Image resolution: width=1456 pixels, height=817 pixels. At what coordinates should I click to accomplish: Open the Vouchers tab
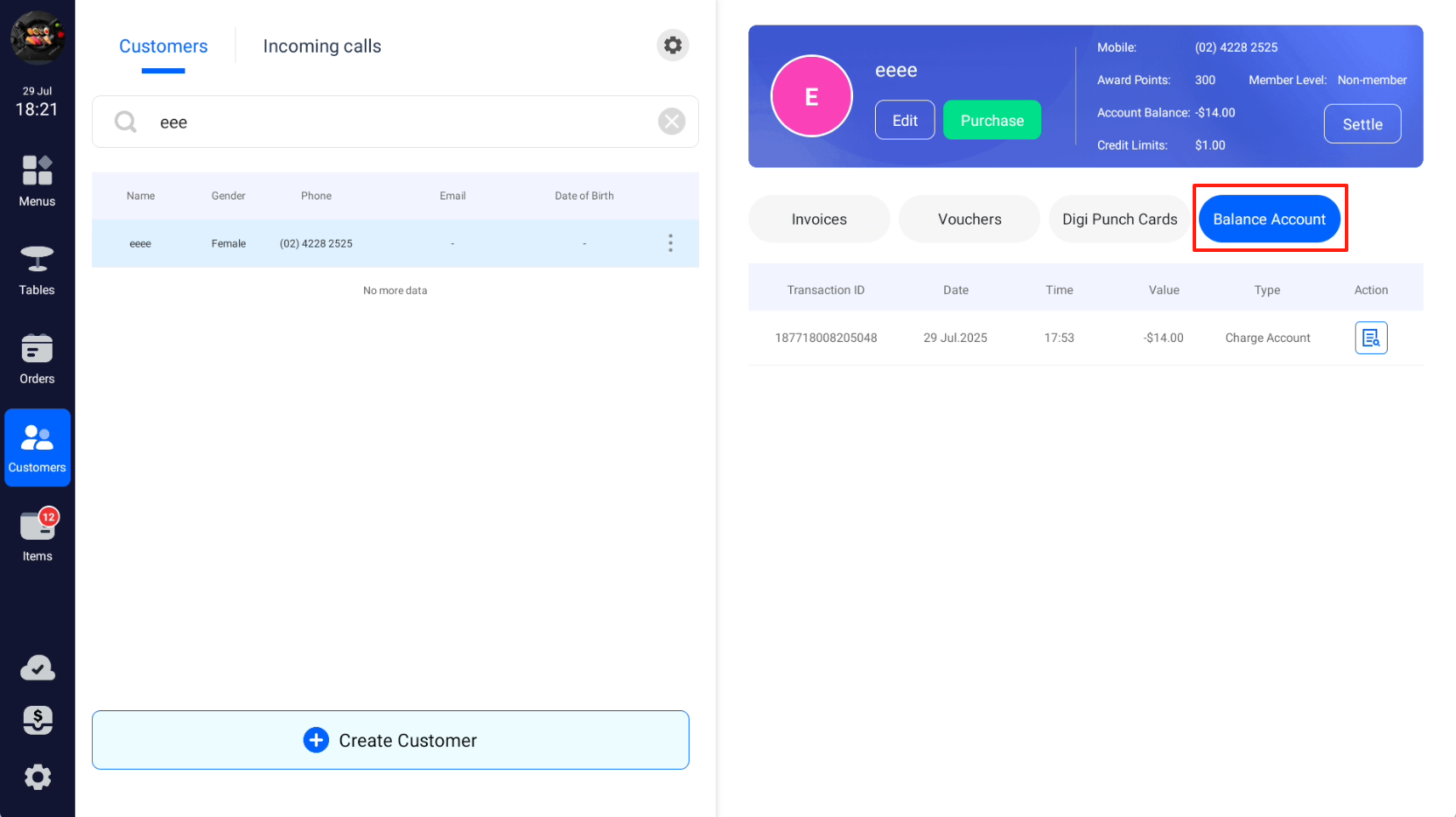[x=969, y=219]
